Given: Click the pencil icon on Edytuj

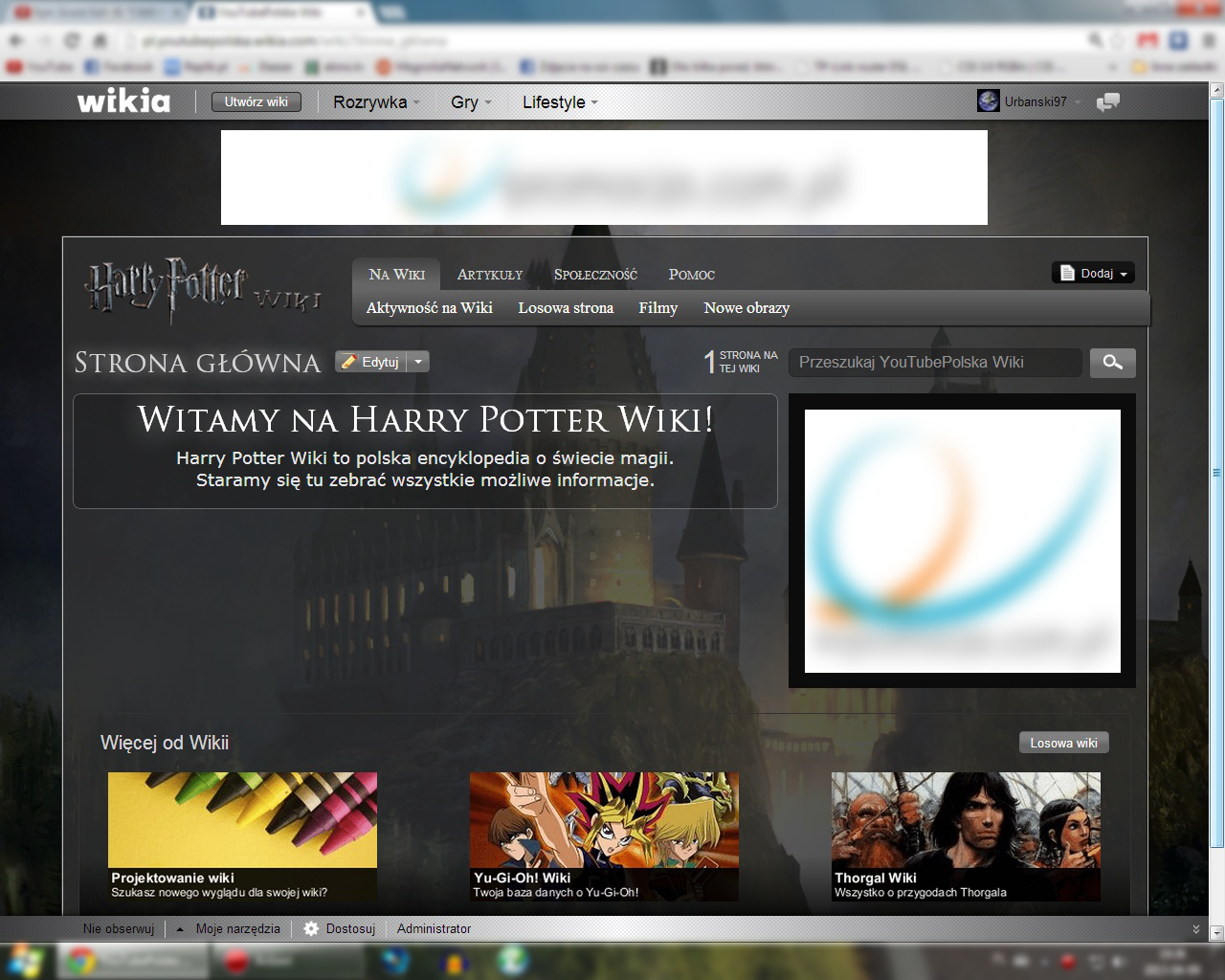Looking at the screenshot, I should pos(349,362).
